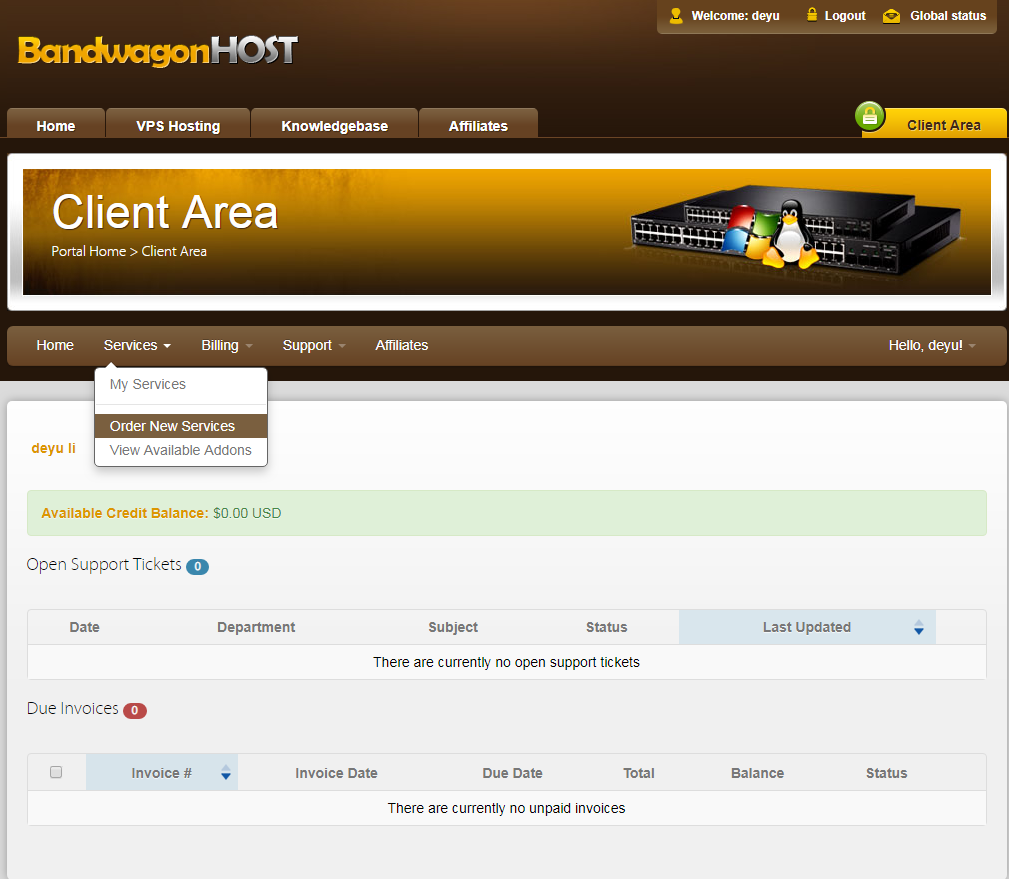1009x879 pixels.
Task: Click the Global status link
Action: tap(948, 16)
